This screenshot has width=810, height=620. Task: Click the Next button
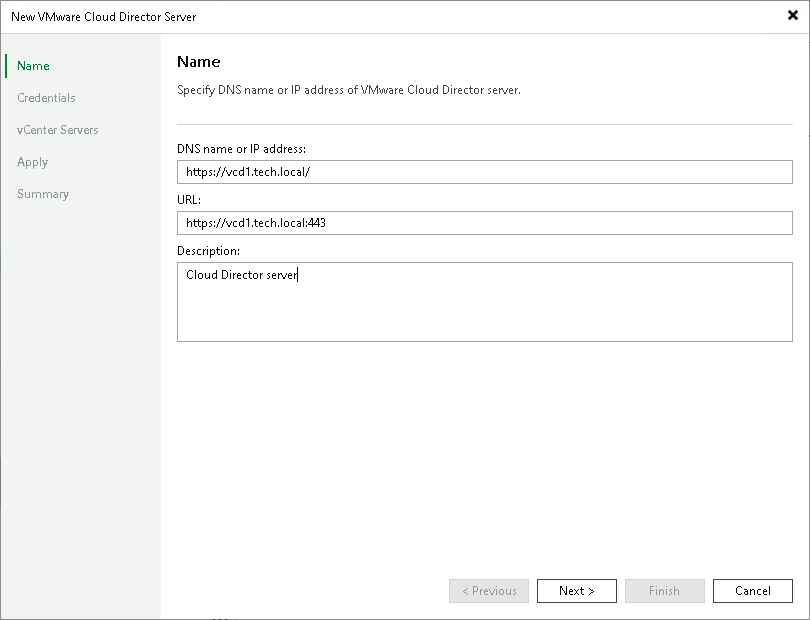pos(577,591)
